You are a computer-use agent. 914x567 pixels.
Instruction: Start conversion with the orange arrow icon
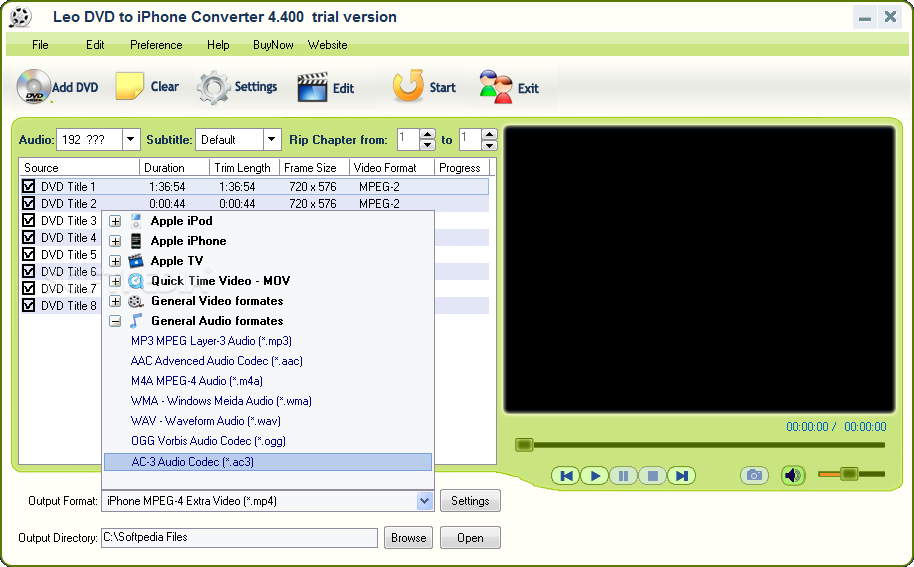(x=408, y=86)
